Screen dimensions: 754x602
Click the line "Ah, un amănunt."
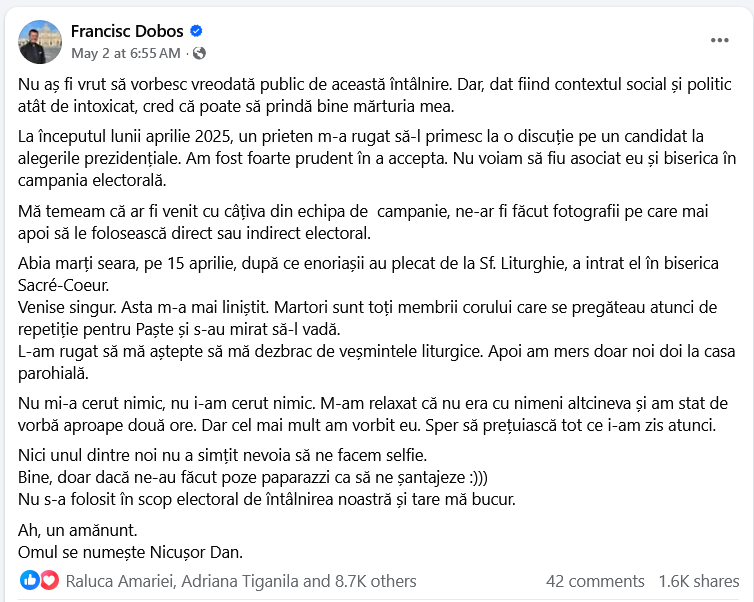[77, 530]
